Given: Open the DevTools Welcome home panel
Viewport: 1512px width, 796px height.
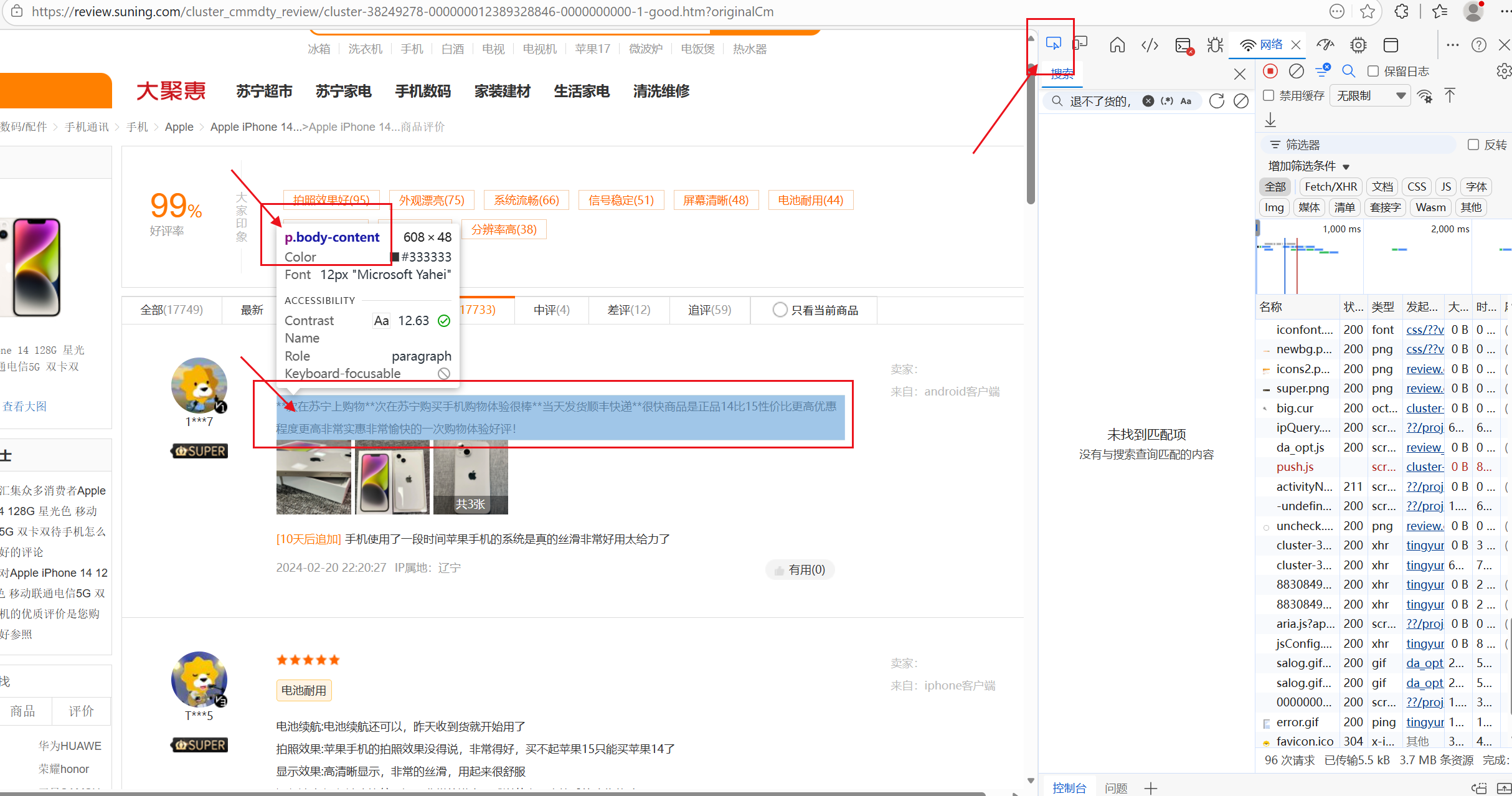Looking at the screenshot, I should (x=1117, y=45).
